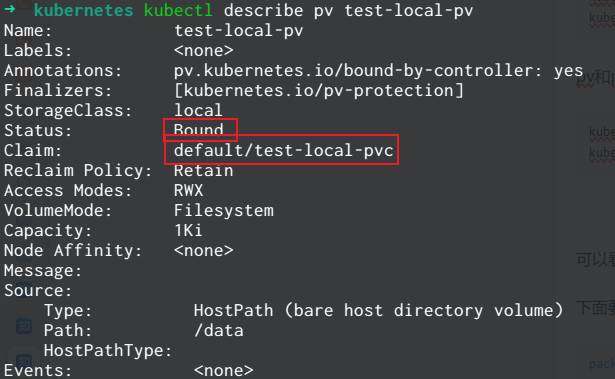Click the Source section label
Viewport: 615px width, 379px height.
click(x=38, y=291)
